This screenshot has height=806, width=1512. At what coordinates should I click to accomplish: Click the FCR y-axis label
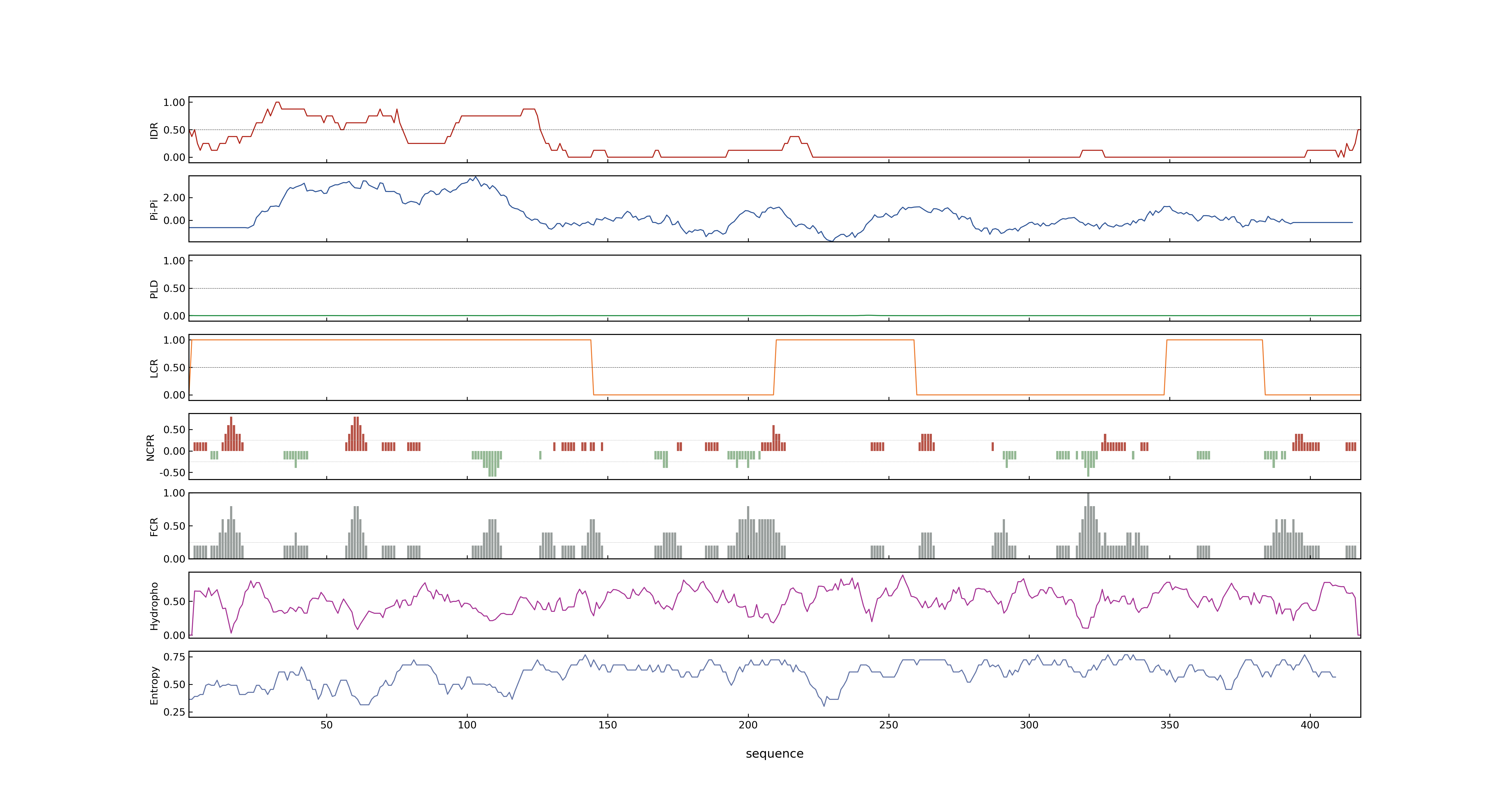(x=154, y=526)
